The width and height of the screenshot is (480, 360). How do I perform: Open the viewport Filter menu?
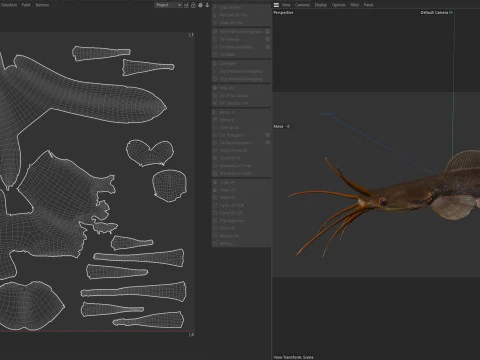pyautogui.click(x=355, y=5)
